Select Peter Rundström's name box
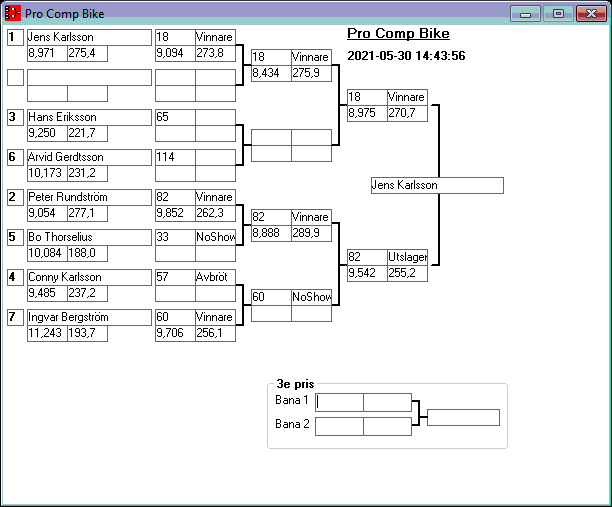This screenshot has width=612, height=507. 88,197
